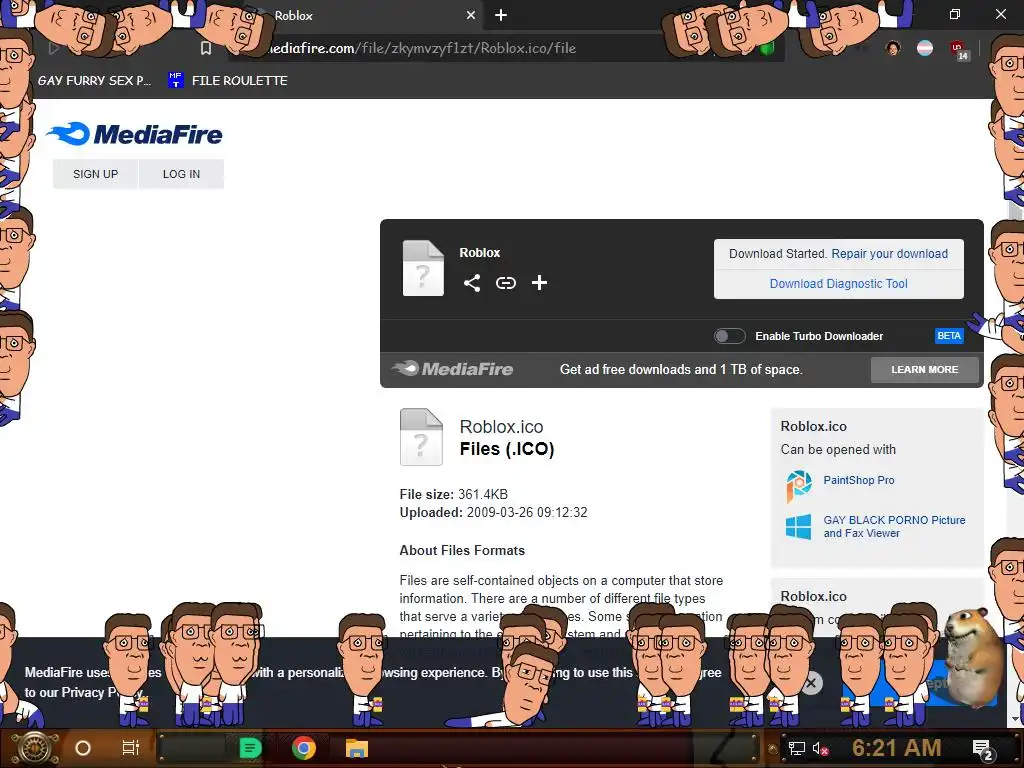Open the FILE ROULETTE bookmark

(228, 80)
